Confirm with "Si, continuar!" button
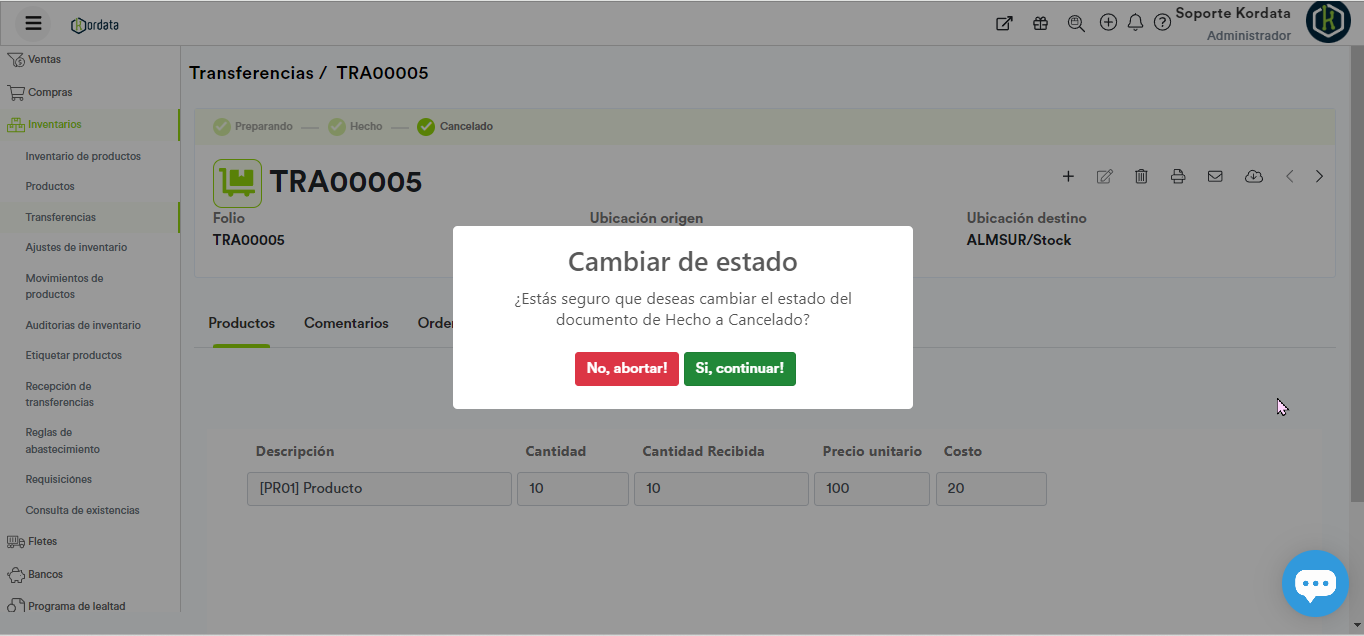This screenshot has height=636, width=1364. [x=739, y=368]
